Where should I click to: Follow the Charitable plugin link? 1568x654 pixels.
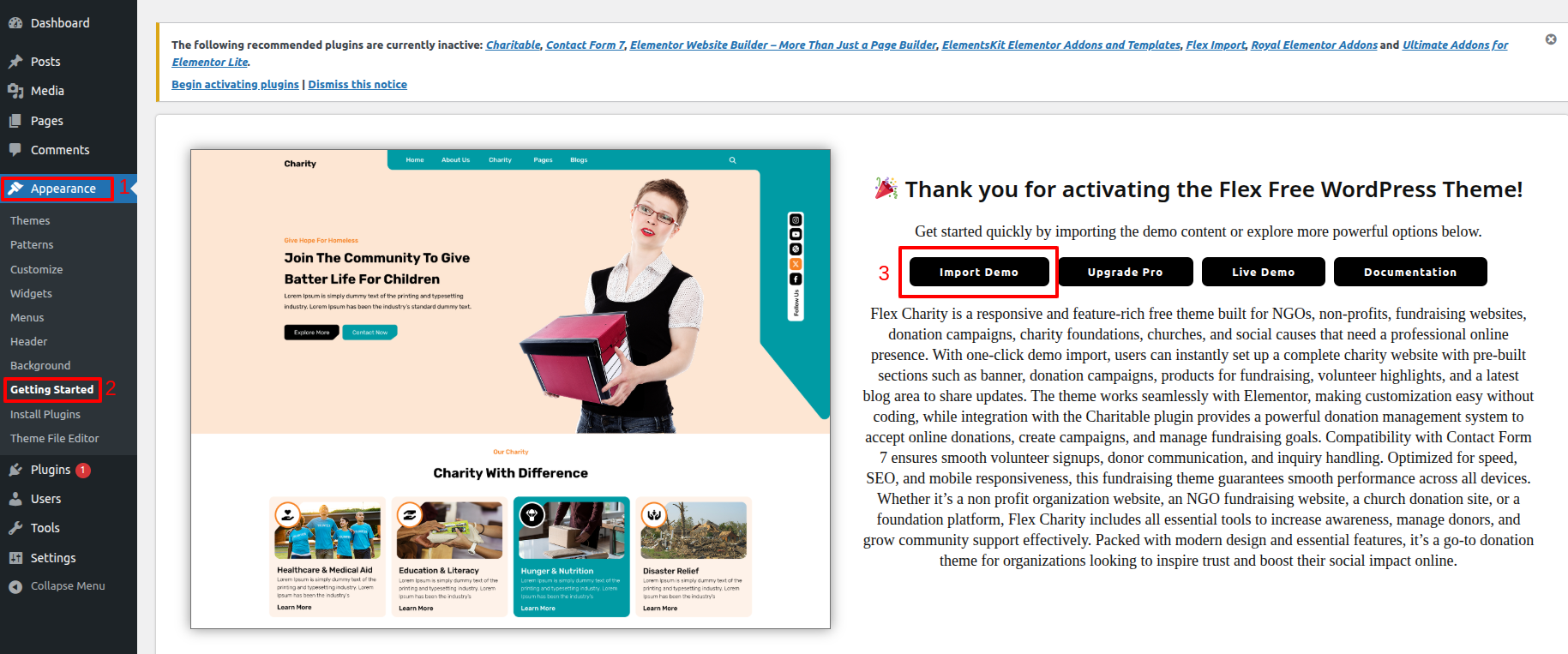(514, 45)
